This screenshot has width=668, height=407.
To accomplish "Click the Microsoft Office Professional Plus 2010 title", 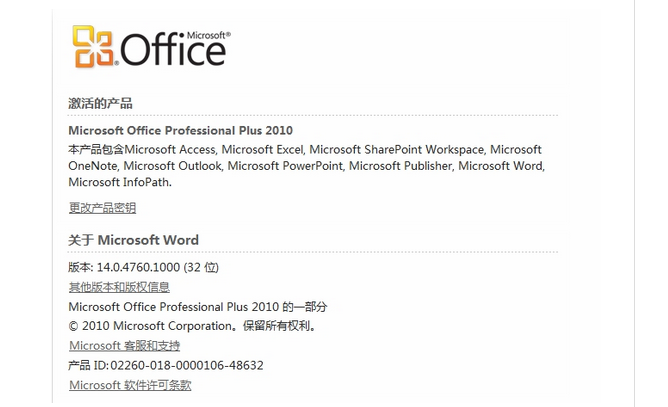I will click(x=181, y=130).
